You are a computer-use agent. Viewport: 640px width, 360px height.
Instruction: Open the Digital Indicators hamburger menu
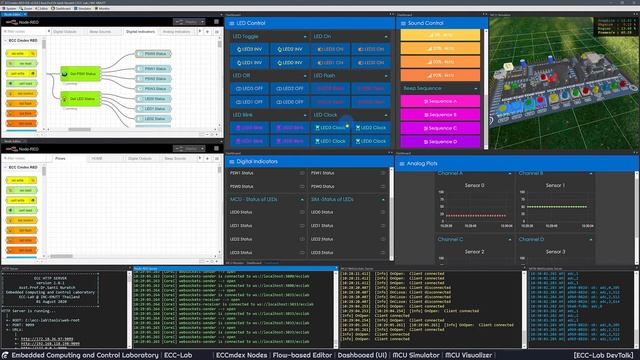click(232, 162)
